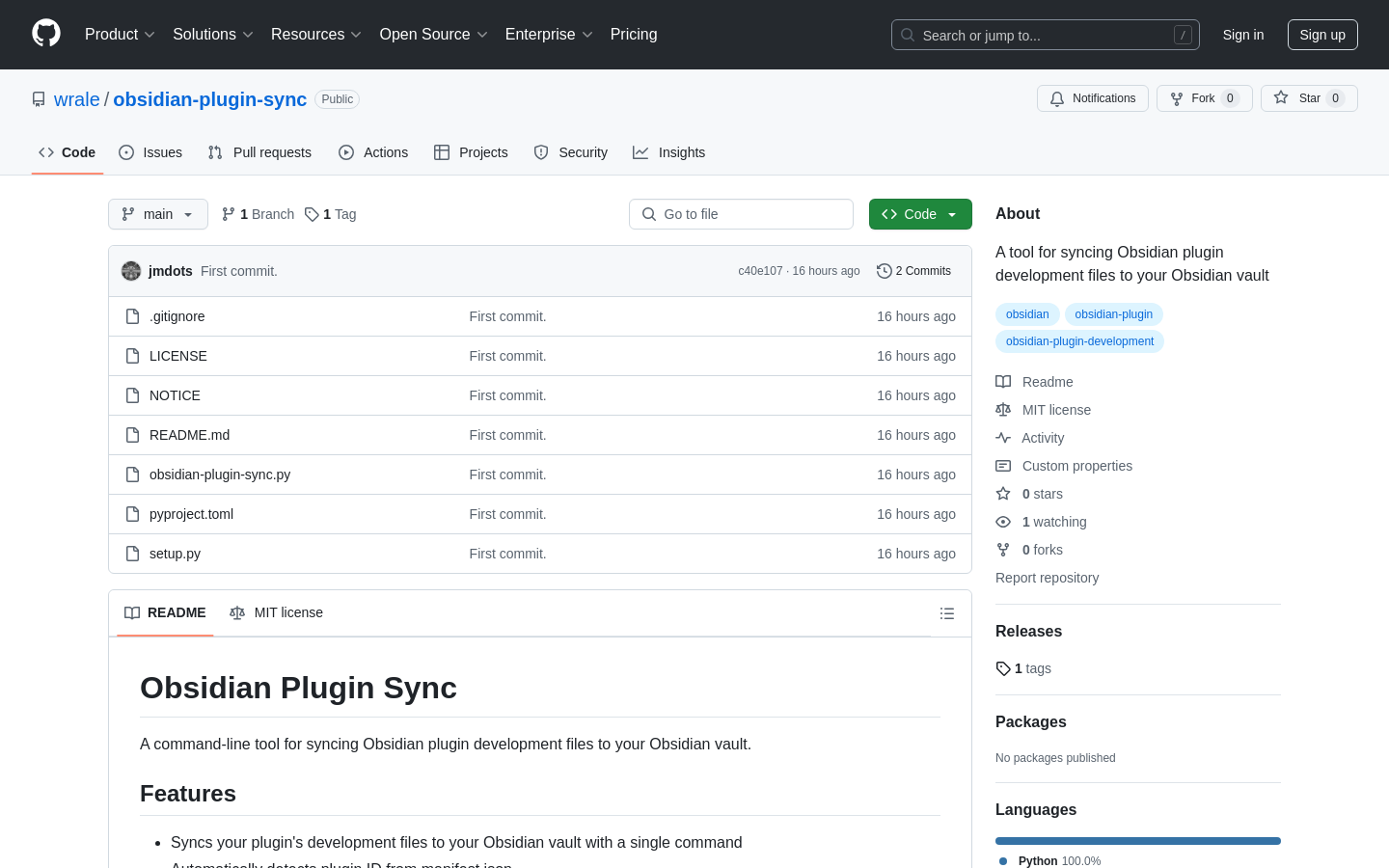Click the fork icon beside 0 forks
Viewport: 1389px width, 868px height.
click(x=1003, y=550)
